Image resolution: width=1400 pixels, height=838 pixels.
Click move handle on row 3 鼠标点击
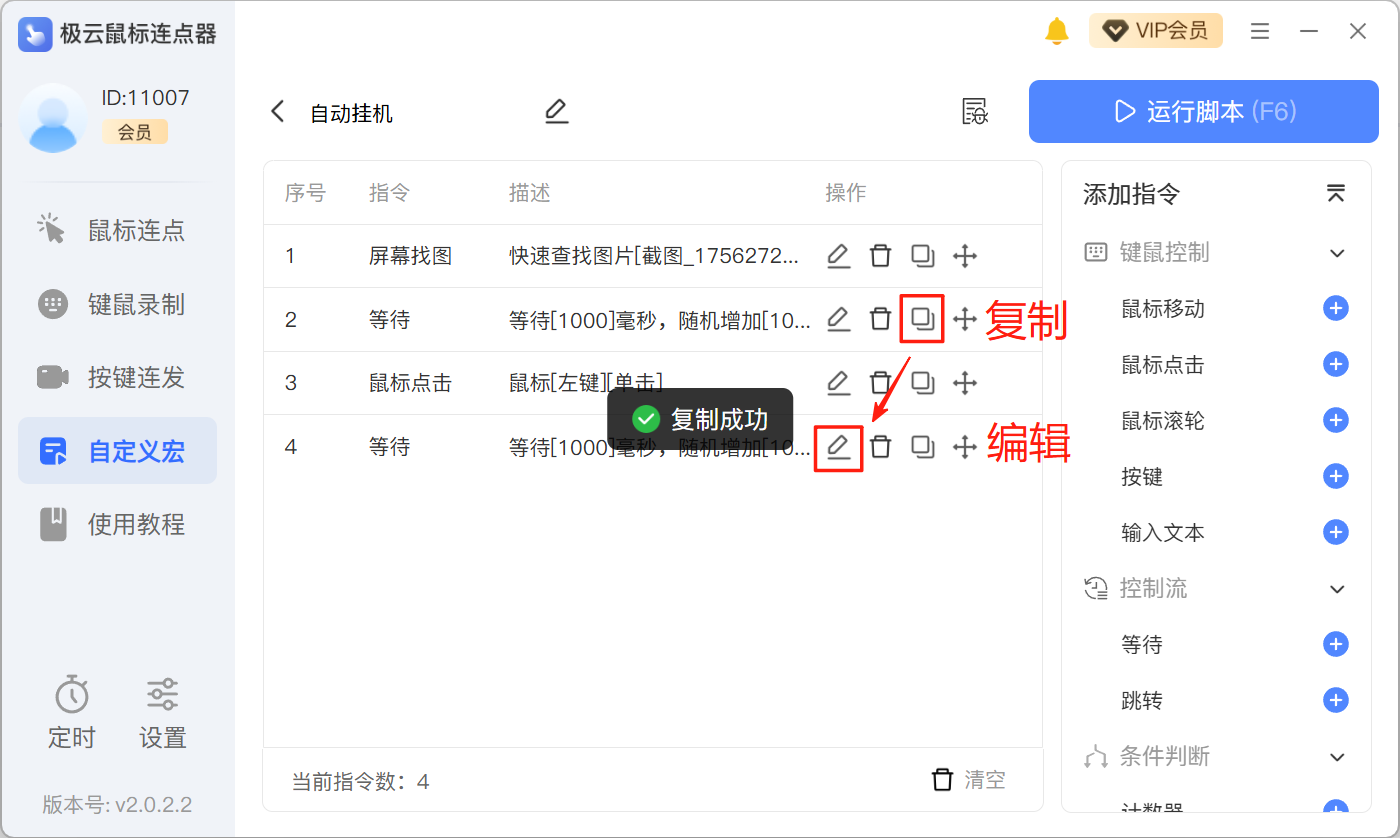pyautogui.click(x=964, y=383)
